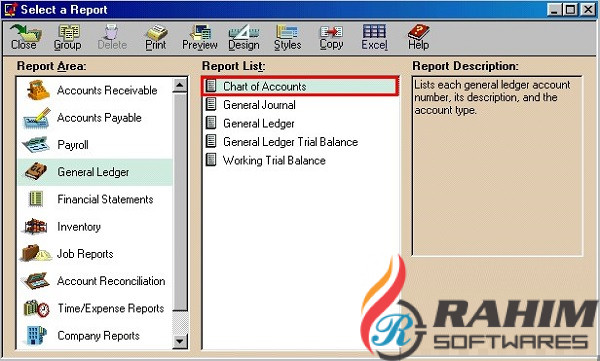Select the Time/Expense Reports clock icon
Image resolution: width=600 pixels, height=361 pixels.
coord(36,308)
